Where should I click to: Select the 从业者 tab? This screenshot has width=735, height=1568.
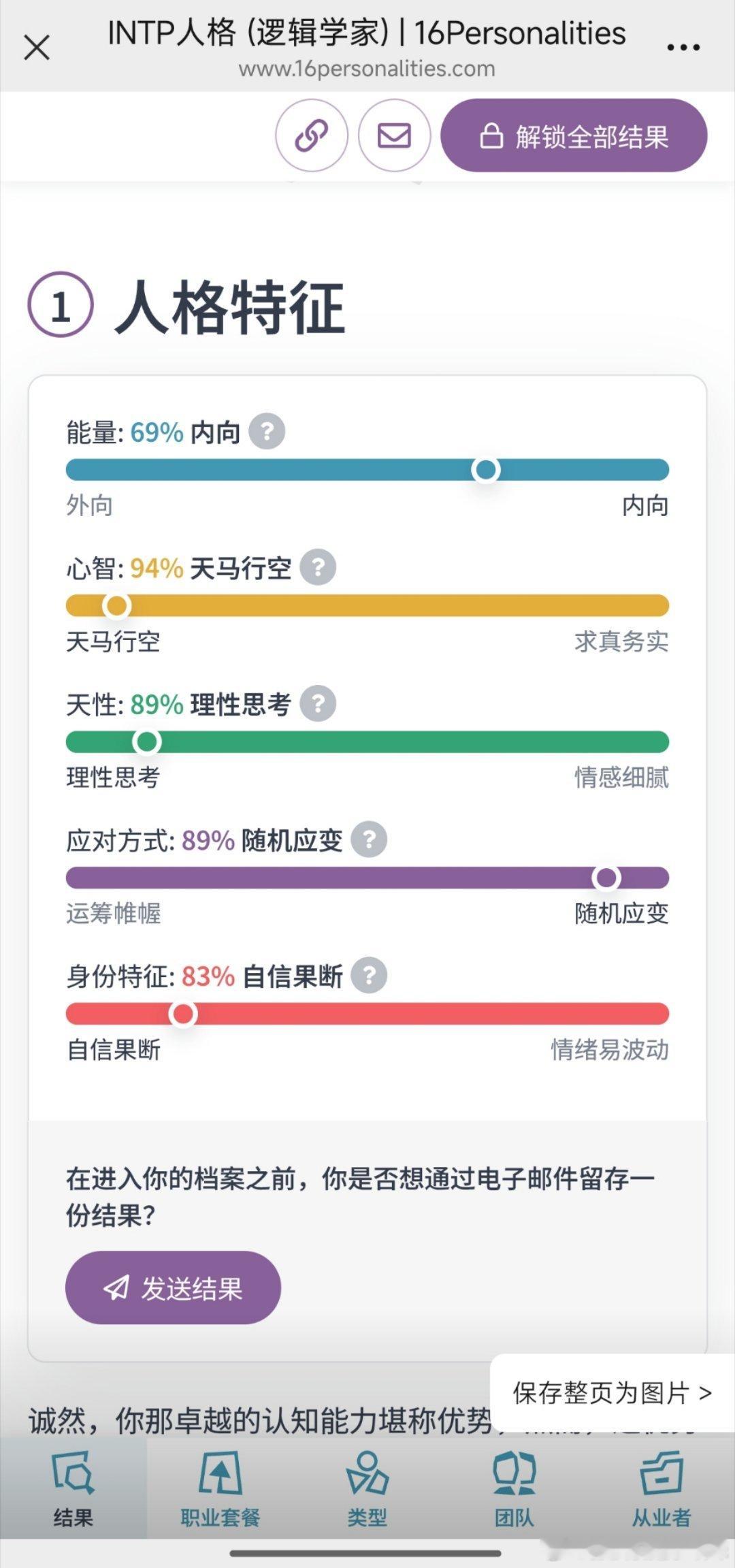coord(661,1490)
